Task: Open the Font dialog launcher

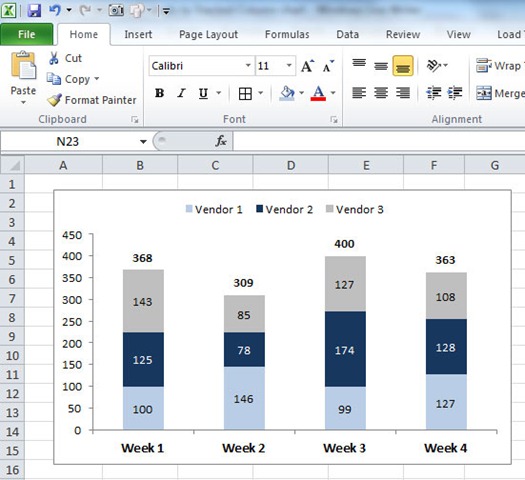Action: [334, 119]
